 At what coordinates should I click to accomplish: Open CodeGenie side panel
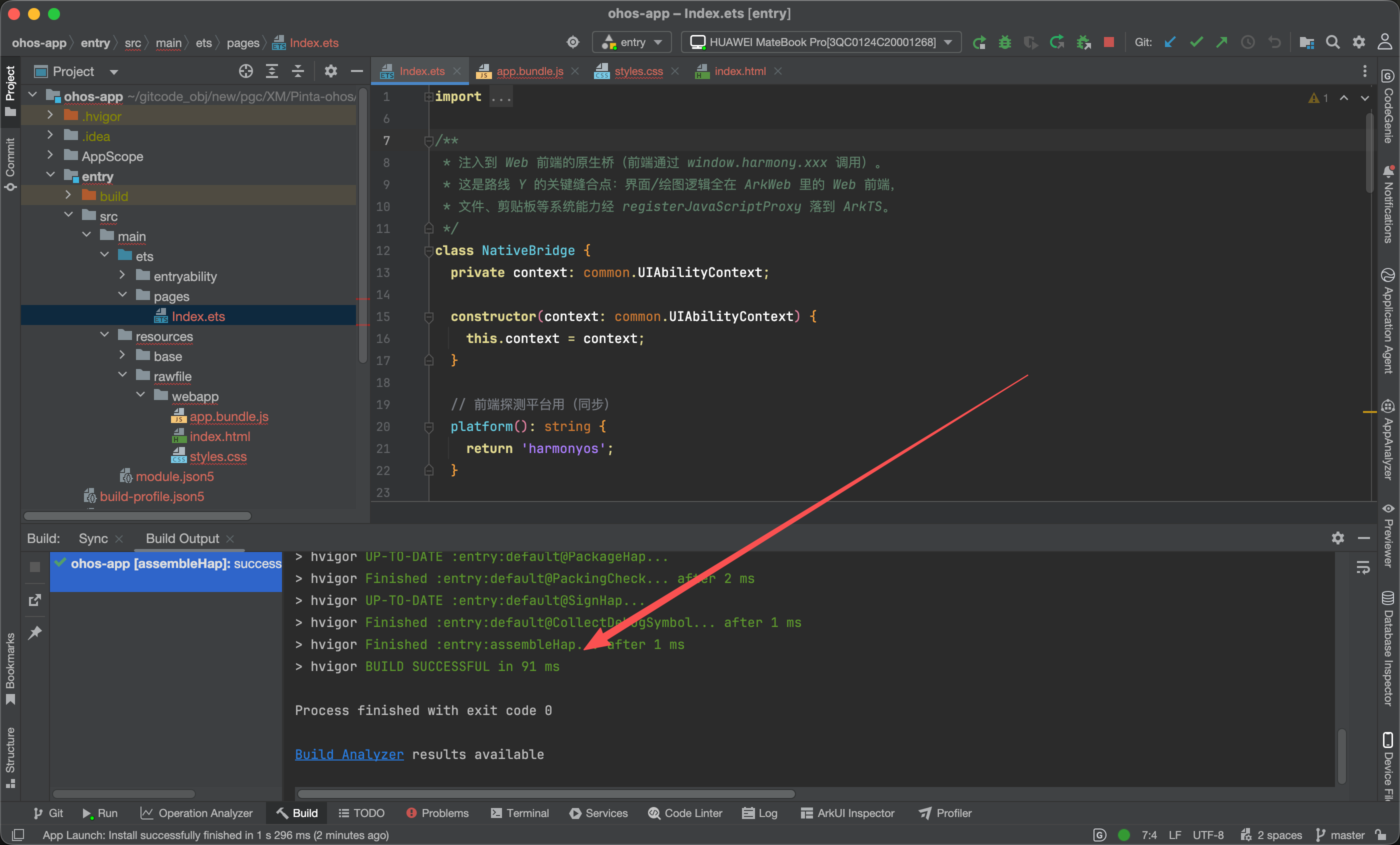[1387, 106]
